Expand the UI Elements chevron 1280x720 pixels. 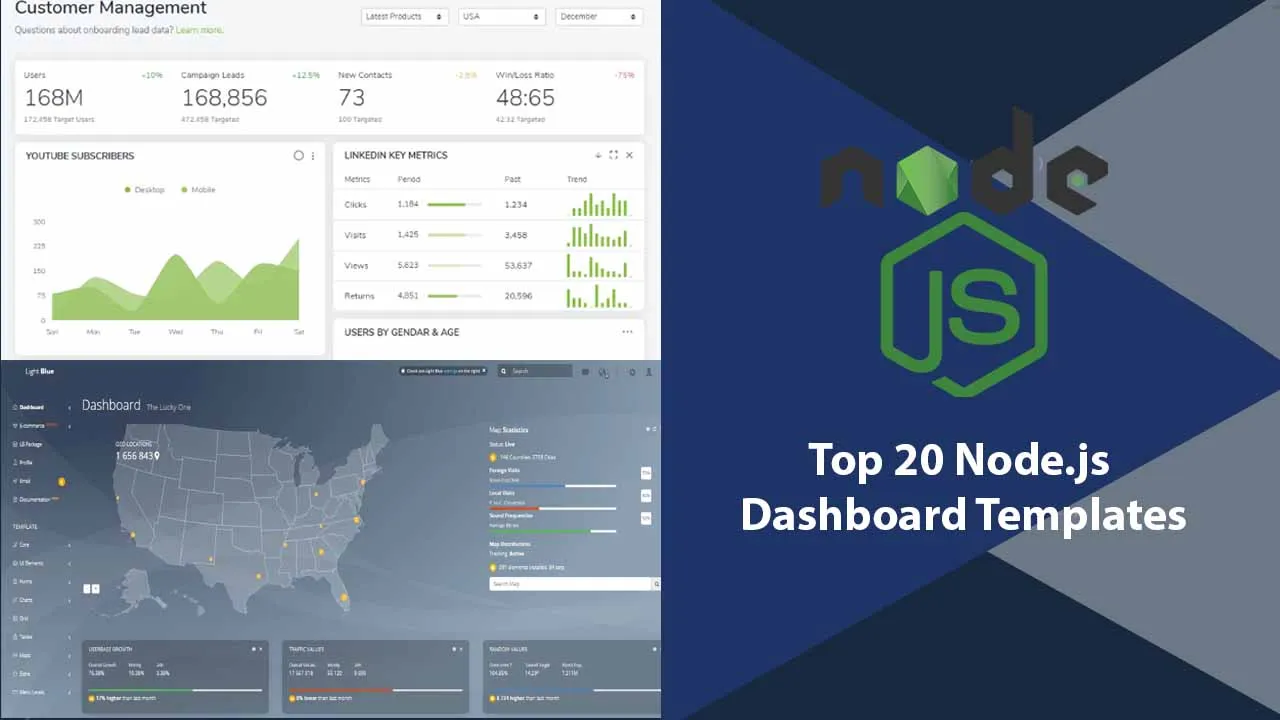pyautogui.click(x=69, y=564)
